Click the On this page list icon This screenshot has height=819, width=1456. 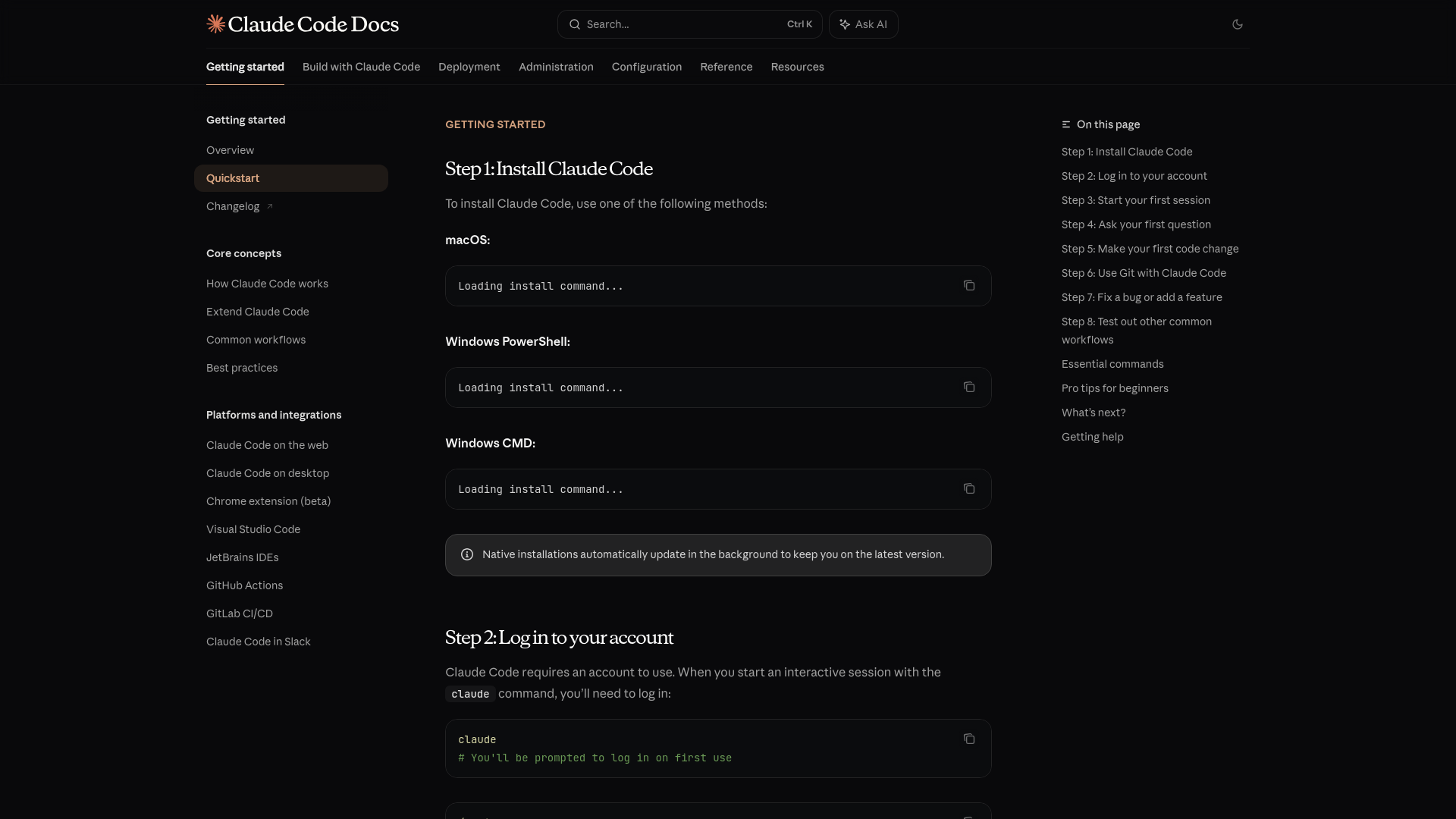(1066, 124)
